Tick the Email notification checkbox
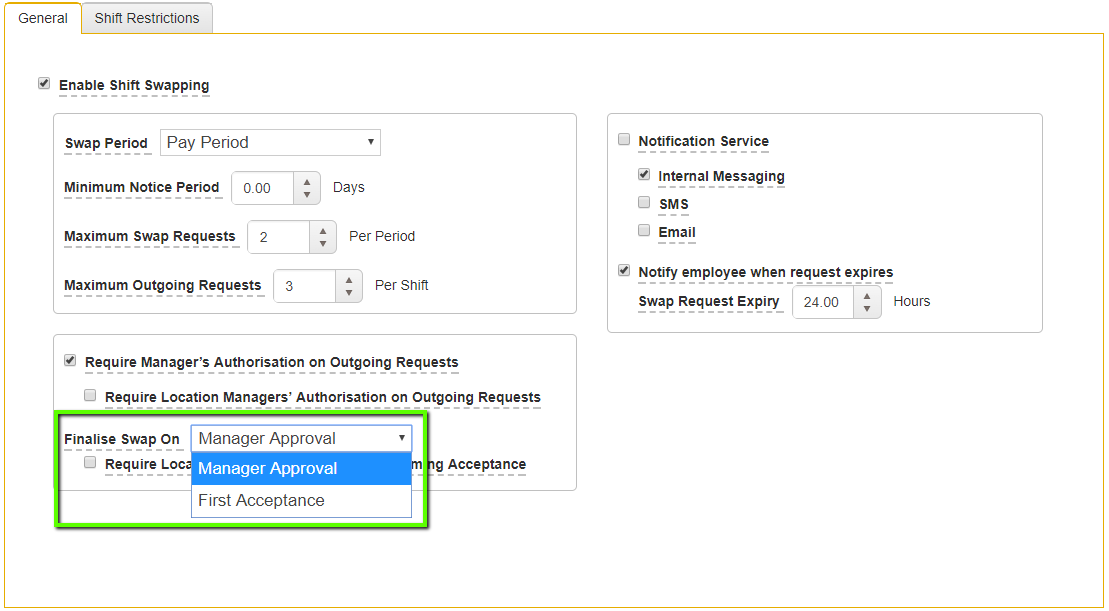This screenshot has height=611, width=1109. point(644,230)
